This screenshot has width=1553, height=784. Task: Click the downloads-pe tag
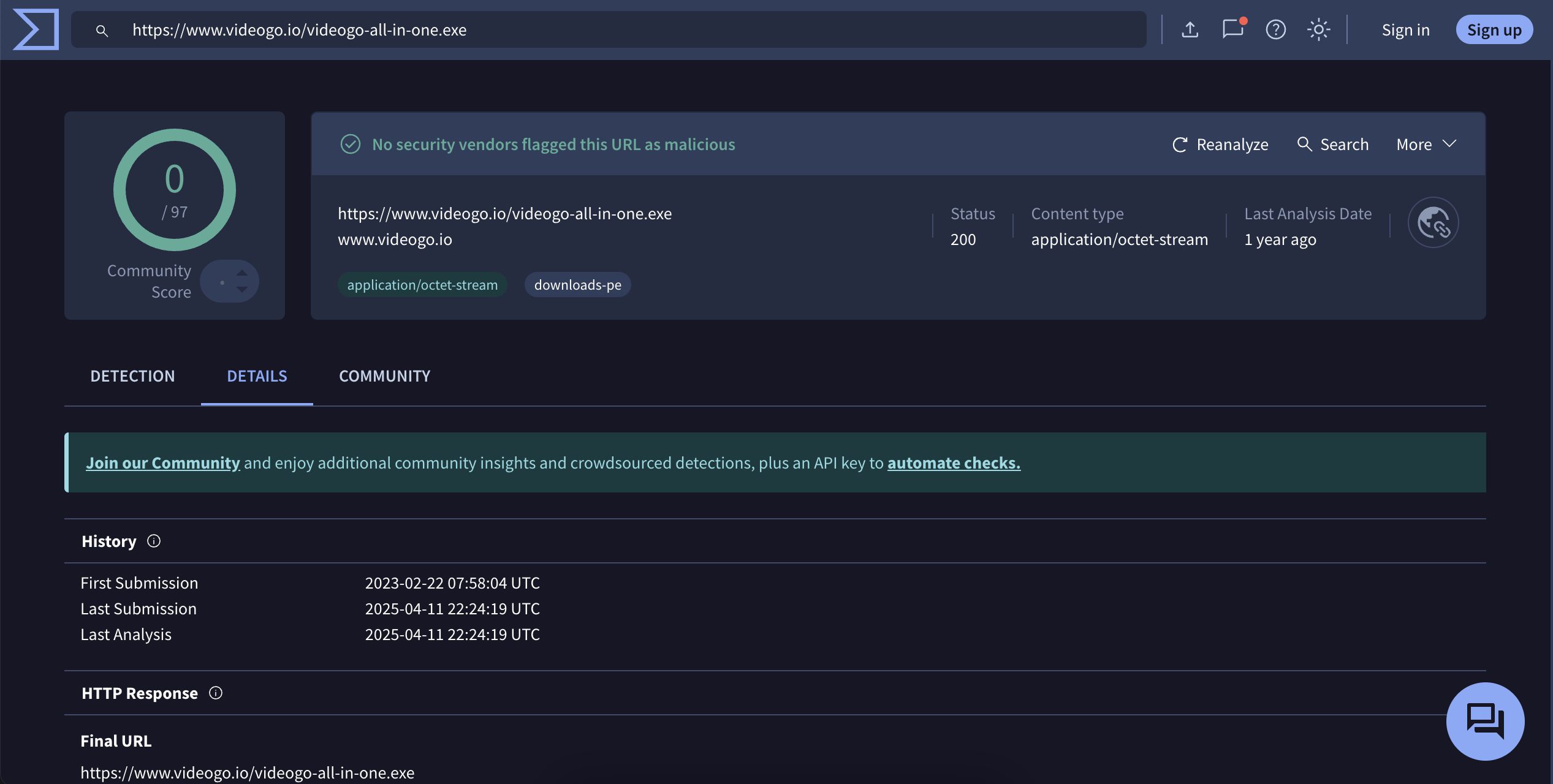(577, 285)
